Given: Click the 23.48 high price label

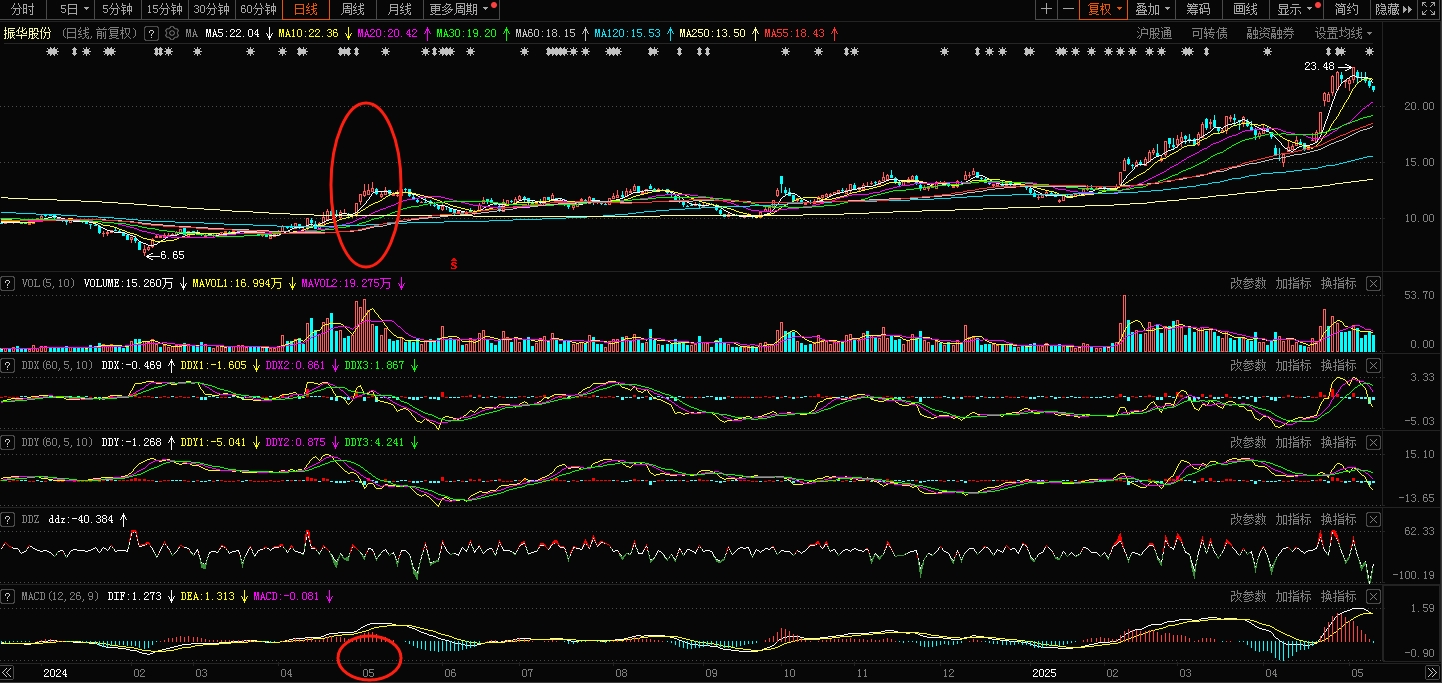Looking at the screenshot, I should tap(1319, 67).
